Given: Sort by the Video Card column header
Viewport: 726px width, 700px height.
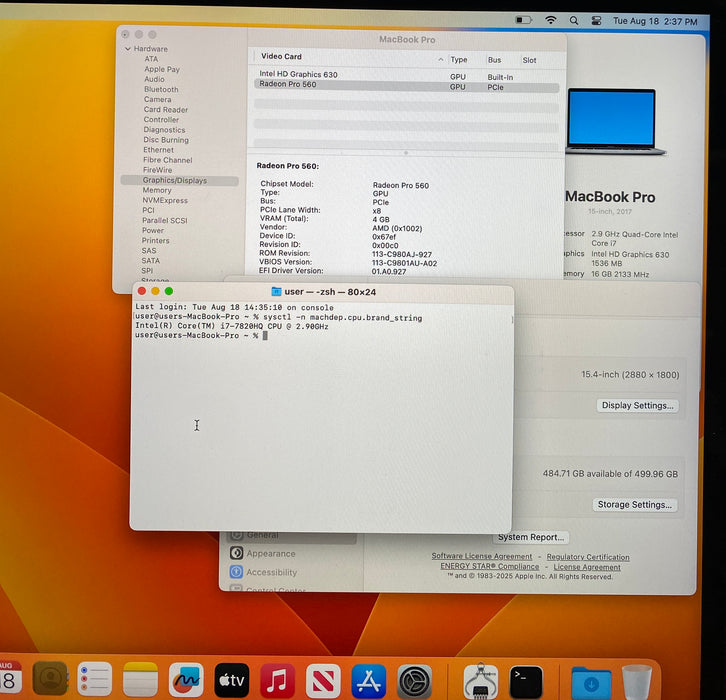Looking at the screenshot, I should (x=281, y=56).
